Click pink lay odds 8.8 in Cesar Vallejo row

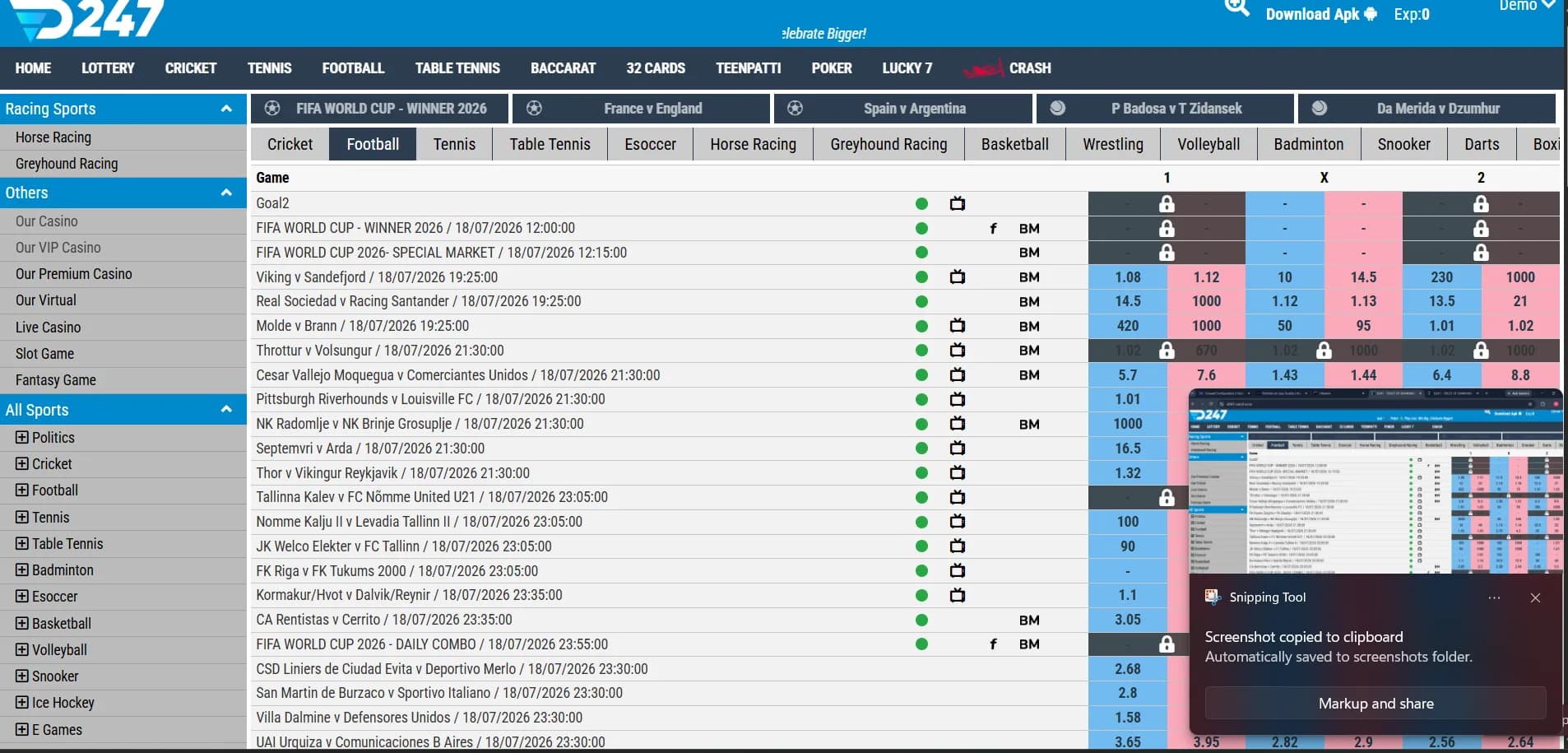pyautogui.click(x=1520, y=375)
